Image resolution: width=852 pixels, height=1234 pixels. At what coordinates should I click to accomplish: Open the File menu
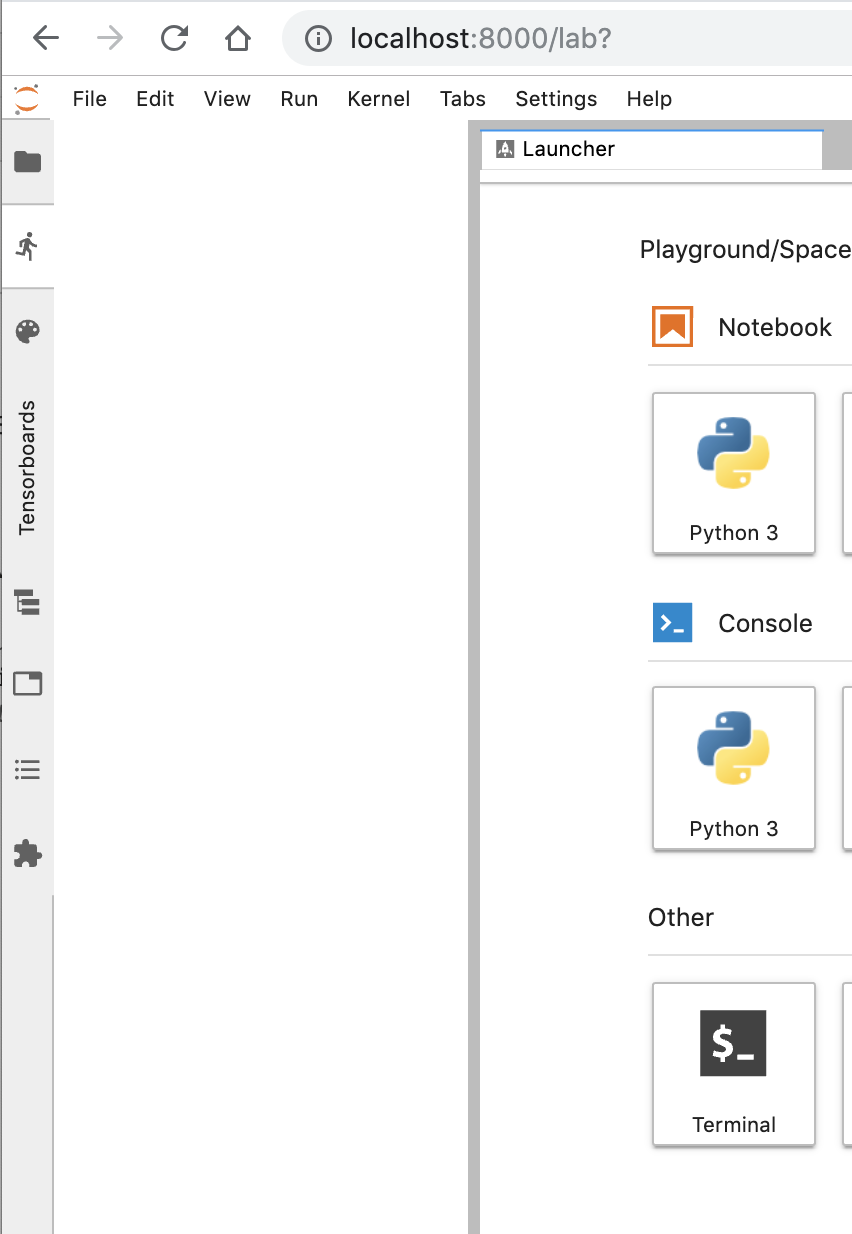[x=89, y=99]
